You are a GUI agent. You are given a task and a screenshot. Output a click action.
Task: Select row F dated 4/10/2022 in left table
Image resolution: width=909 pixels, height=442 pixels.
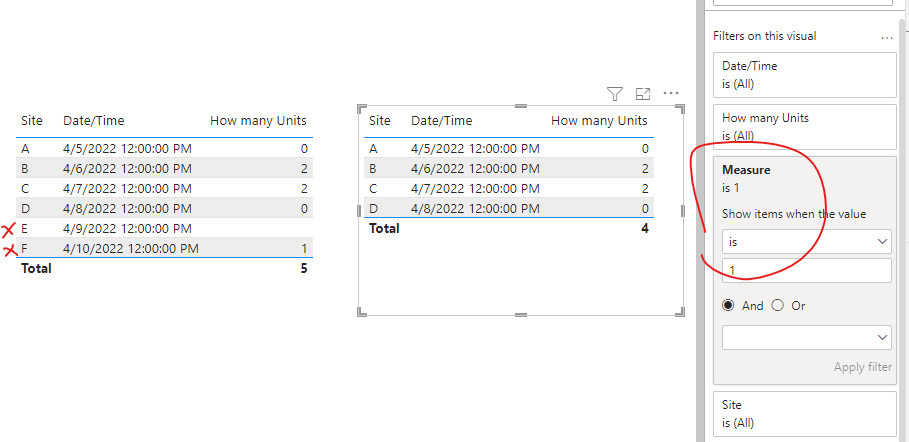click(x=165, y=248)
